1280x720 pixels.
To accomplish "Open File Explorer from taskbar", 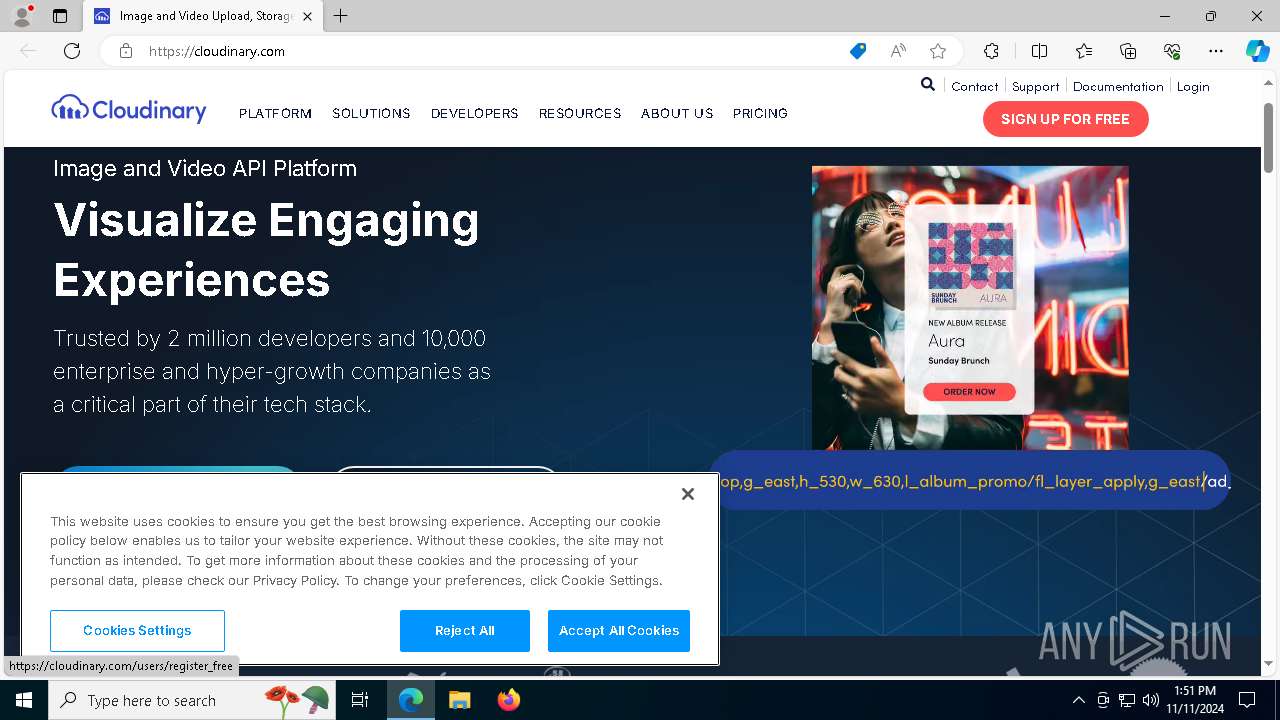I will (459, 700).
